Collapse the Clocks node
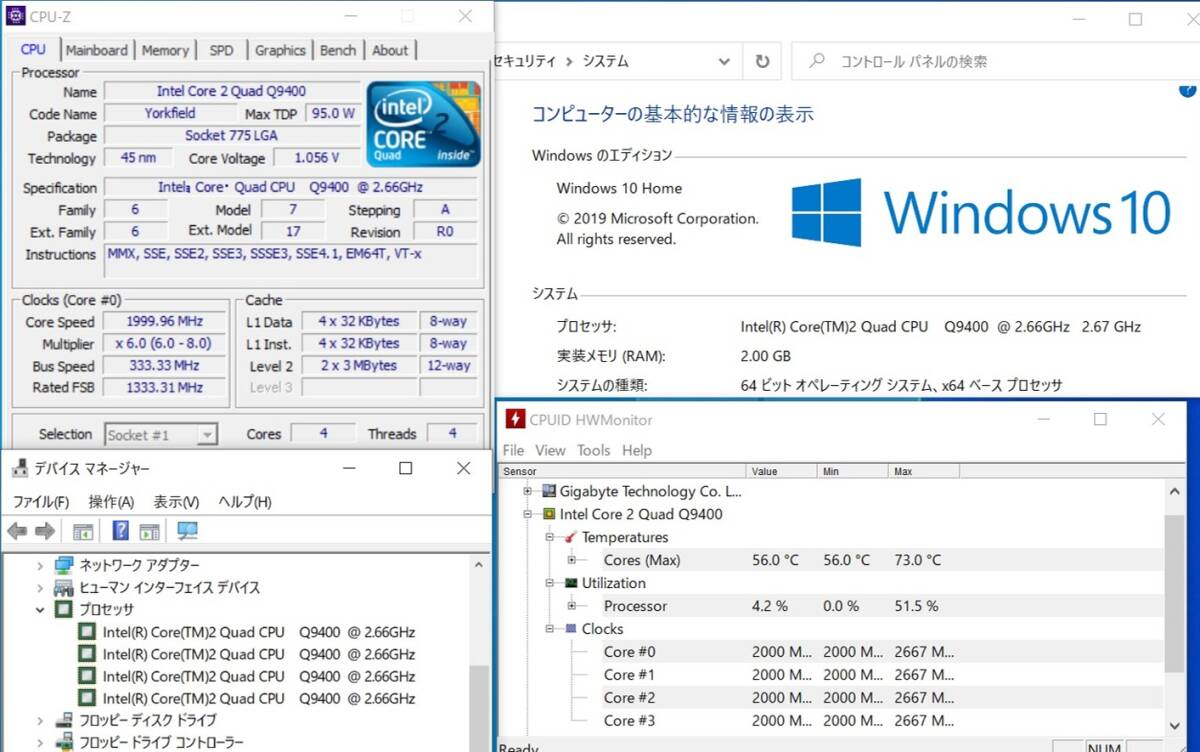Screen dimensions: 1200x752 (549, 629)
